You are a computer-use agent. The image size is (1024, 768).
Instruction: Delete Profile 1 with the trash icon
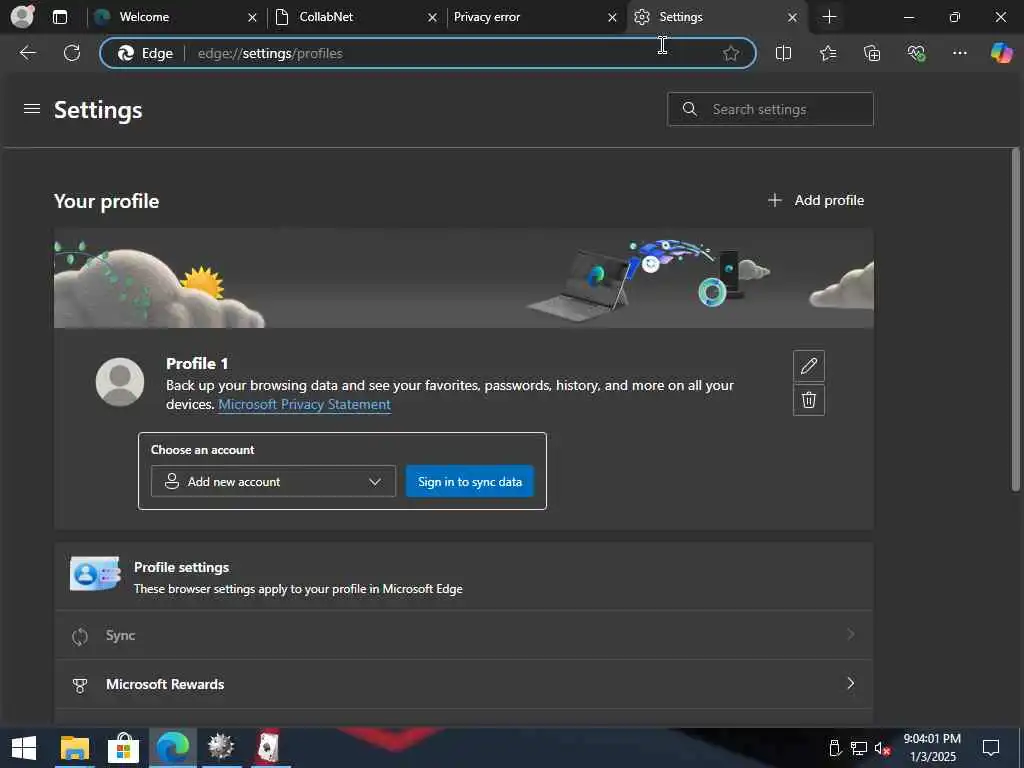808,400
